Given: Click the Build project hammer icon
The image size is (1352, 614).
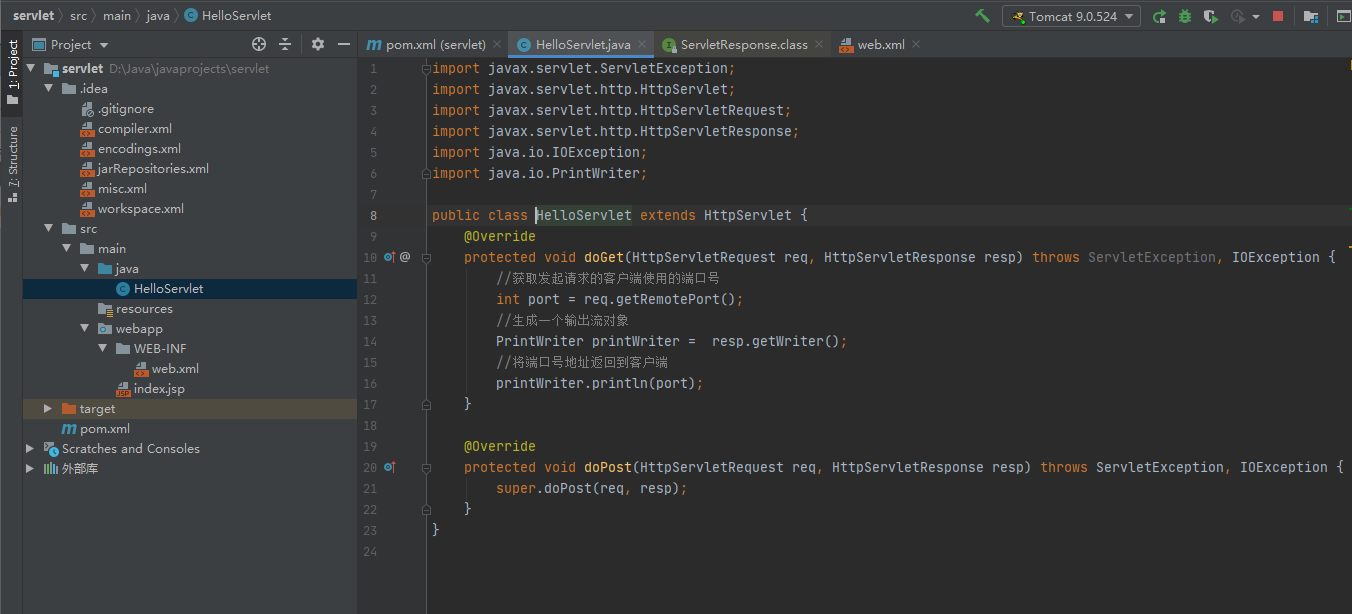Looking at the screenshot, I should coord(983,16).
